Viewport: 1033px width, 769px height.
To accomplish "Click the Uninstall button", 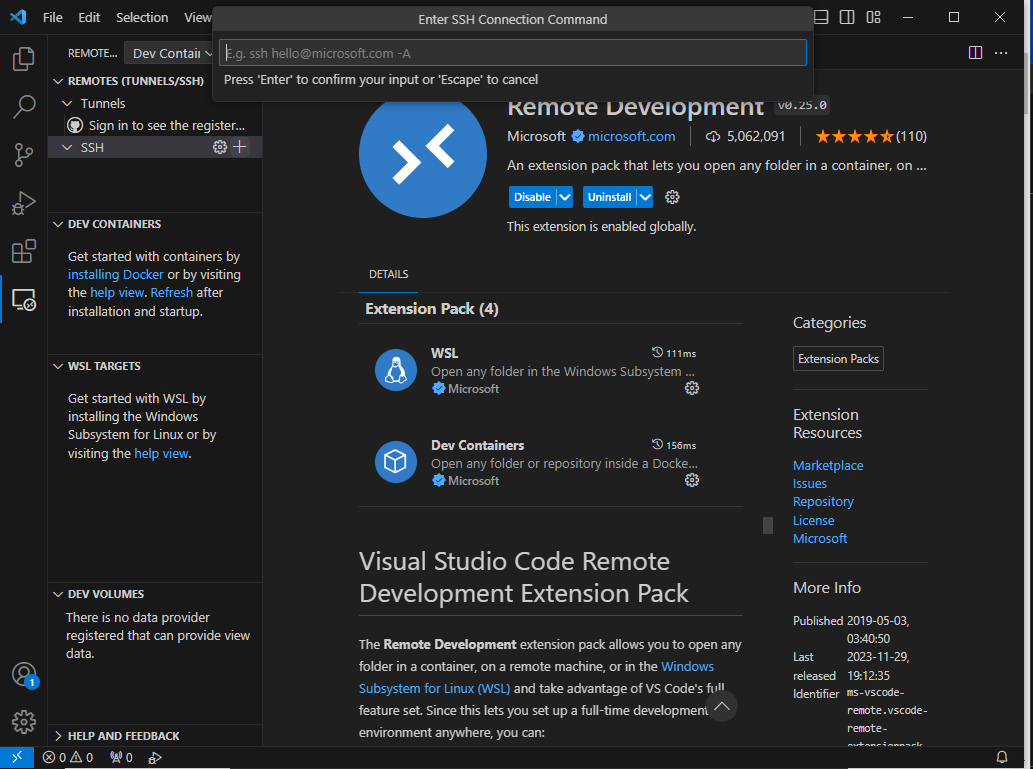I will pyautogui.click(x=609, y=197).
